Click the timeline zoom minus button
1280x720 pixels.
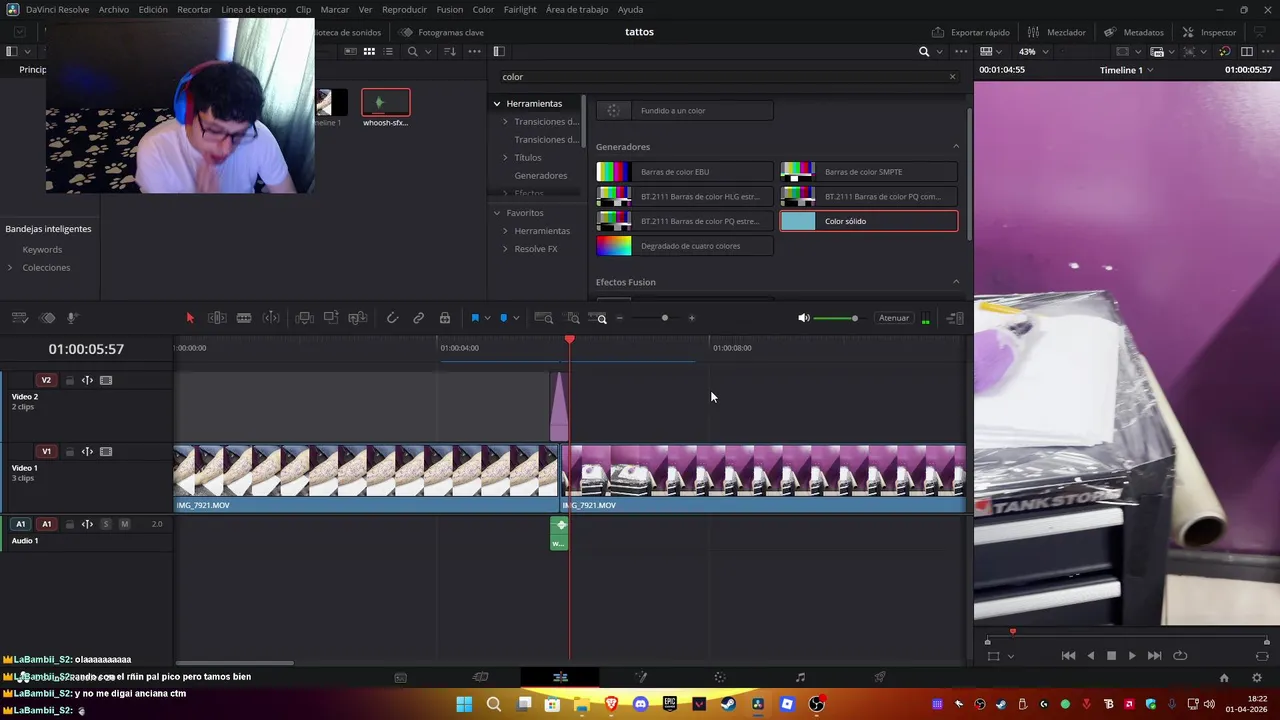pyautogui.click(x=620, y=318)
